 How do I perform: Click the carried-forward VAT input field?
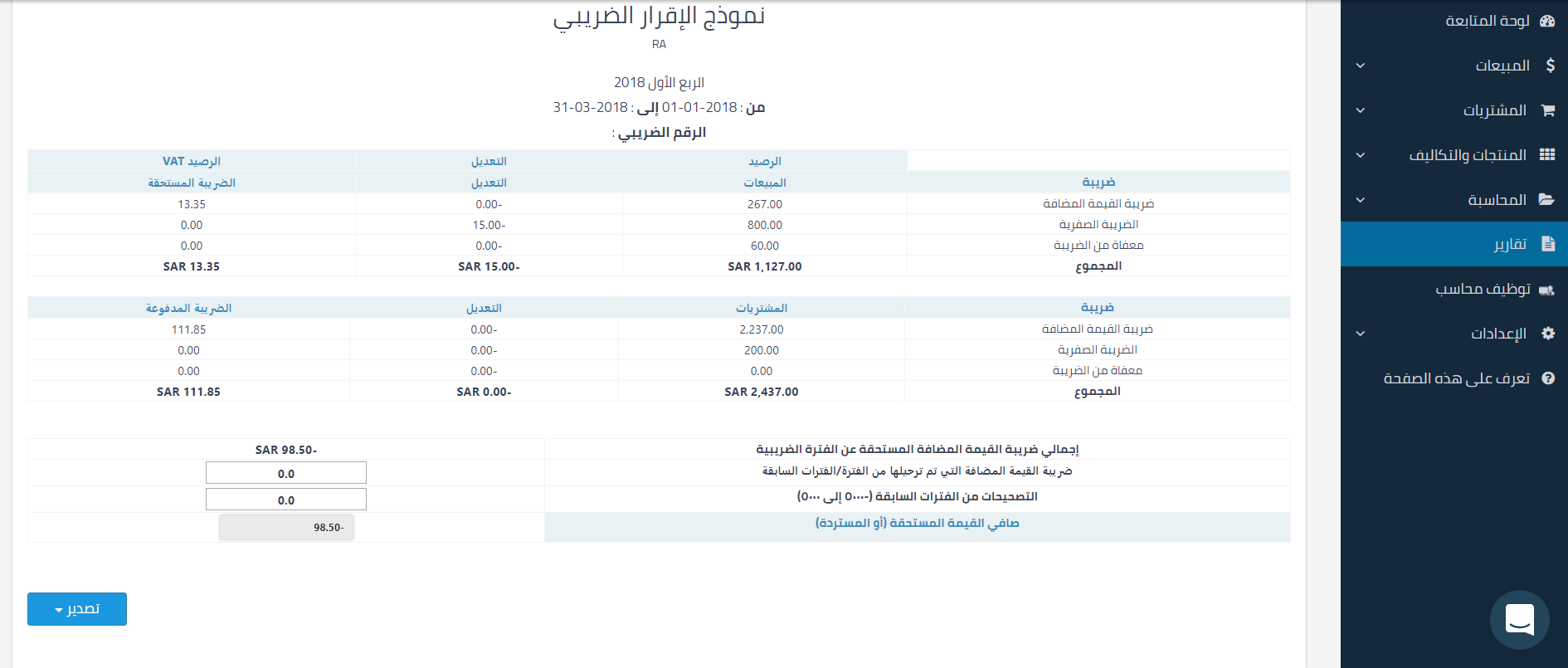286,473
